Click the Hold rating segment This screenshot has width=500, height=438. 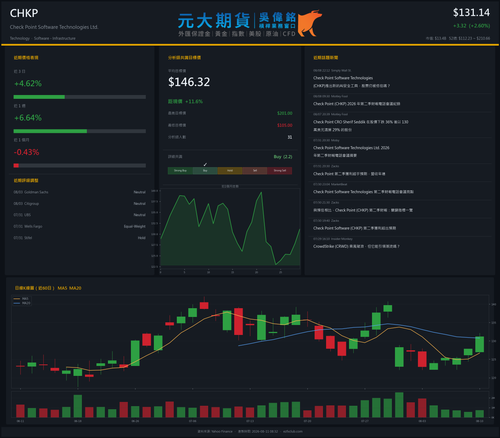click(x=230, y=171)
